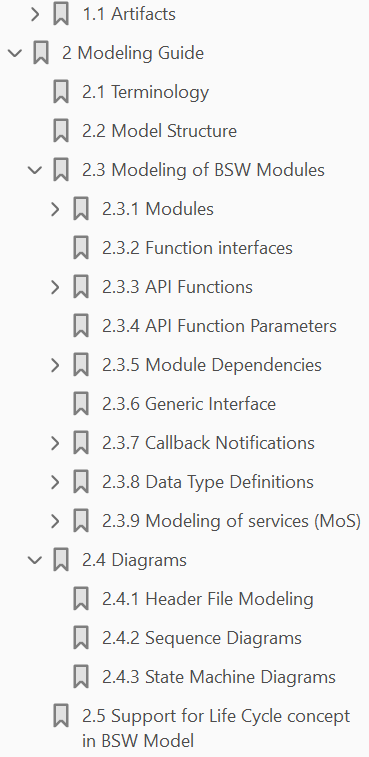This screenshot has width=369, height=757.
Task: Expand the 1.1 Artifacts bookmark
Action: [35, 14]
